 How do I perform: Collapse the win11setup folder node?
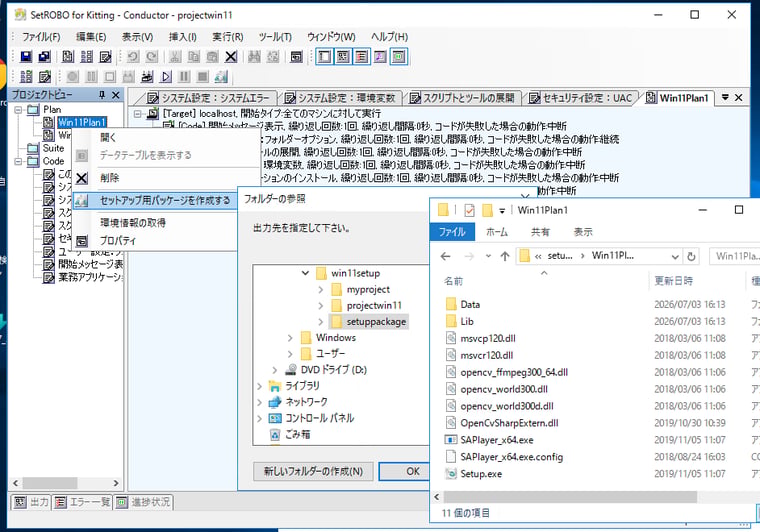[x=305, y=273]
